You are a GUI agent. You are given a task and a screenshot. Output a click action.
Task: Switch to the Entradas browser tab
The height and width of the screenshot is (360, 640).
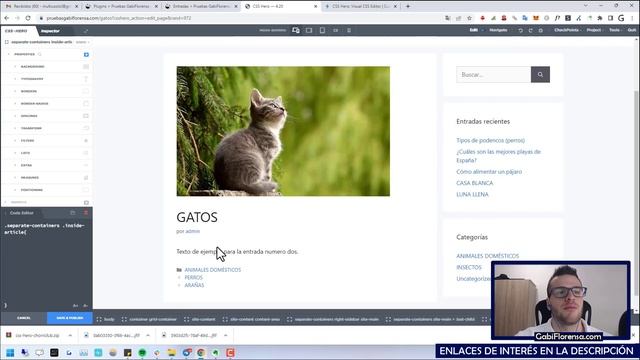pyautogui.click(x=201, y=7)
